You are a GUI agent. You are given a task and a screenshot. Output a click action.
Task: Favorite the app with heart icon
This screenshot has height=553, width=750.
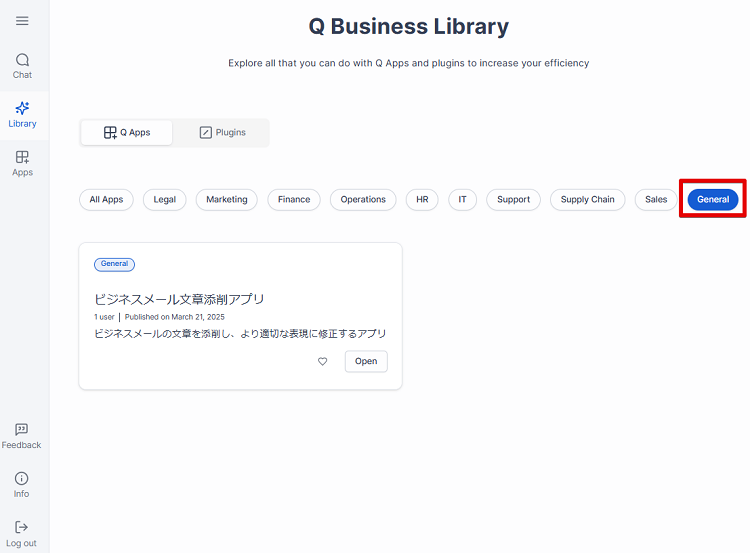point(323,361)
